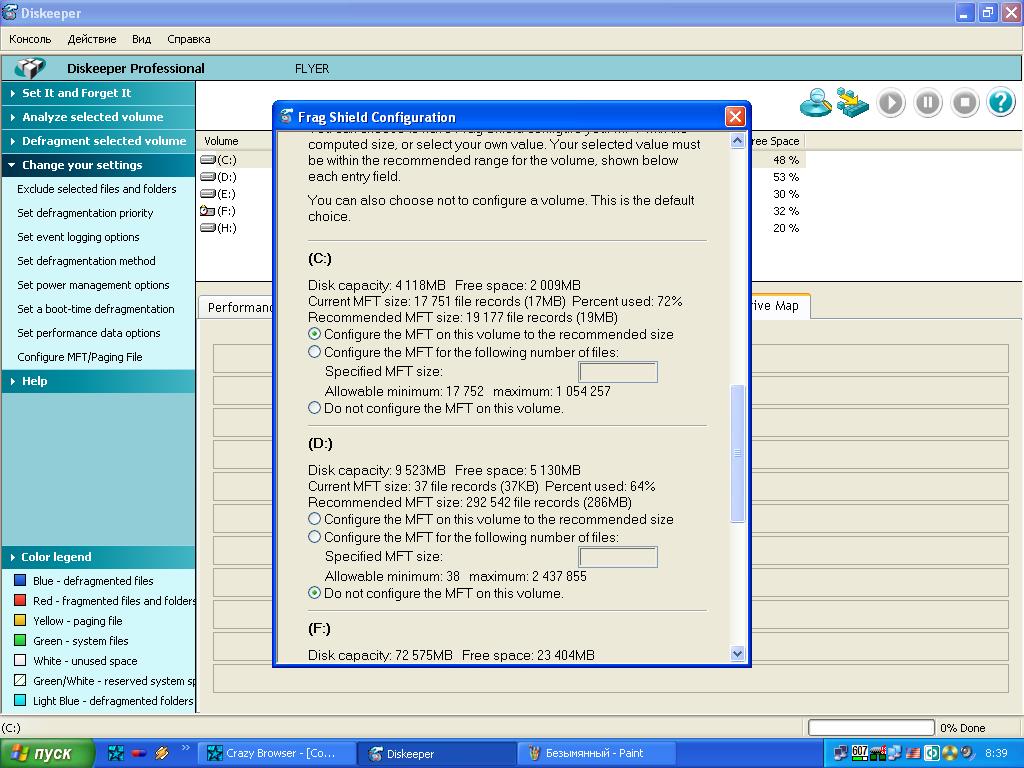This screenshot has width=1024, height=768.
Task: Select the (C:) drive in the volume list
Action: [219, 160]
